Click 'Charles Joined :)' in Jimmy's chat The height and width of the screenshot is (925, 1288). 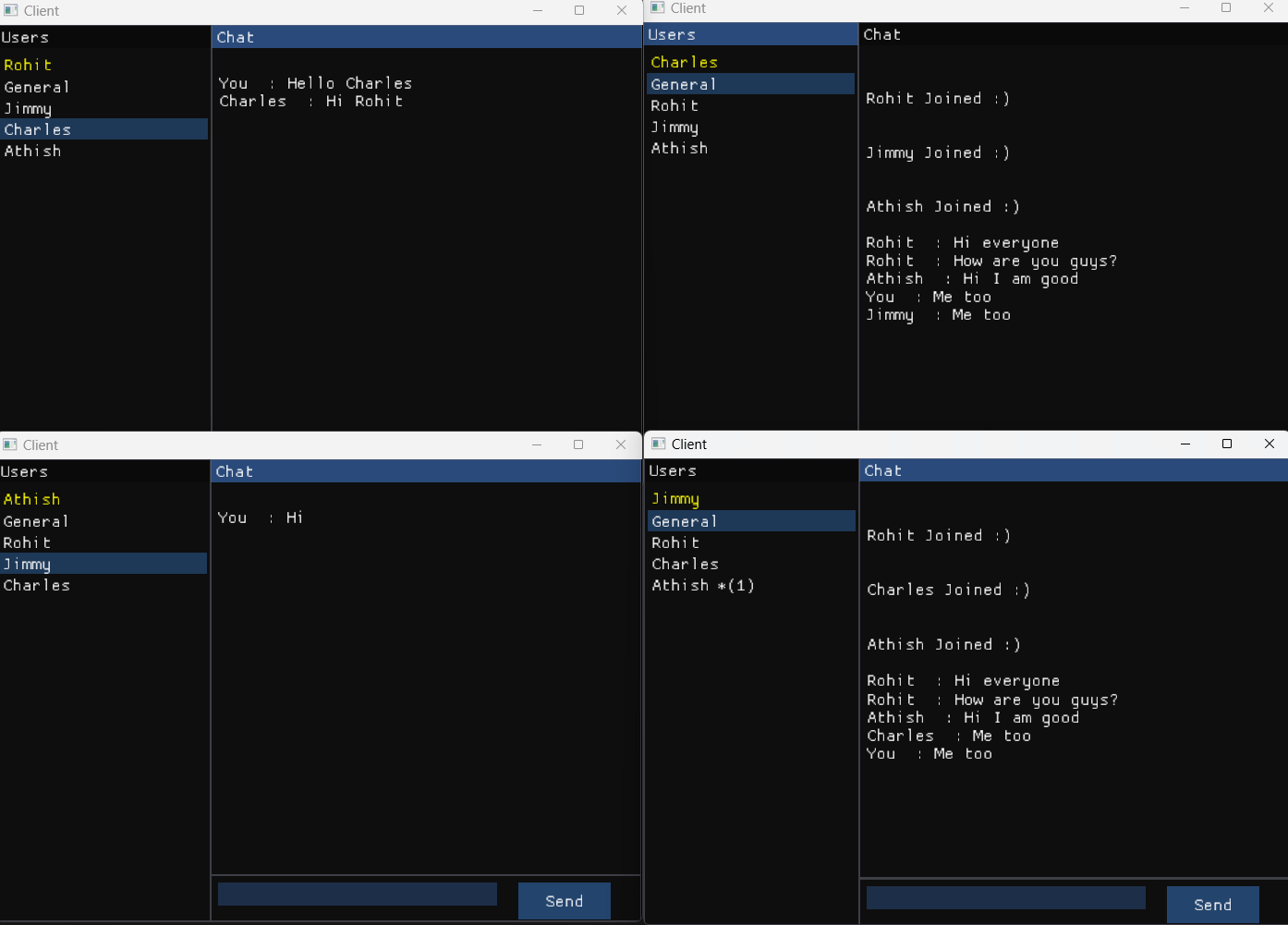[948, 590]
